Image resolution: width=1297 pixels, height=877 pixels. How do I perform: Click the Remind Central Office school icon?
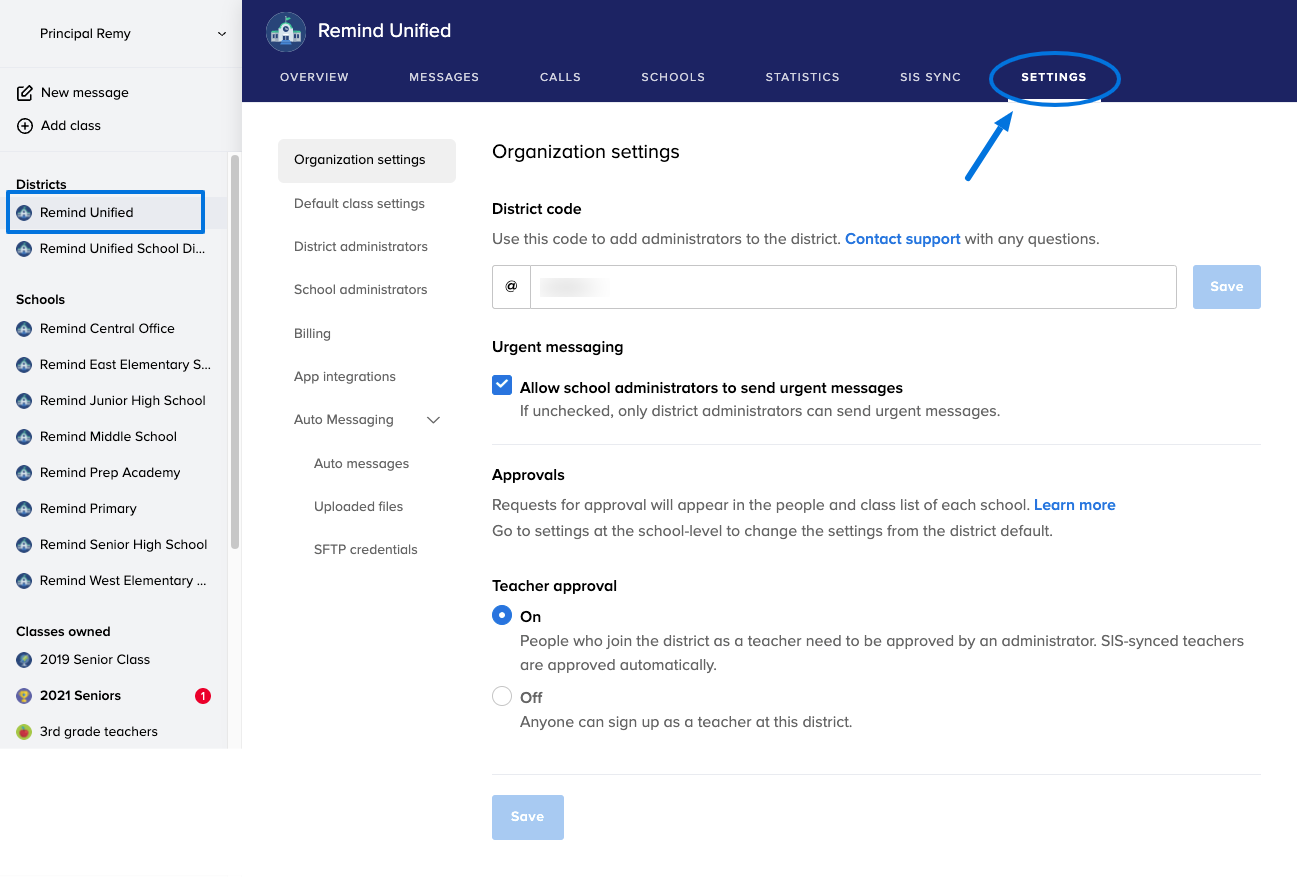click(x=25, y=329)
